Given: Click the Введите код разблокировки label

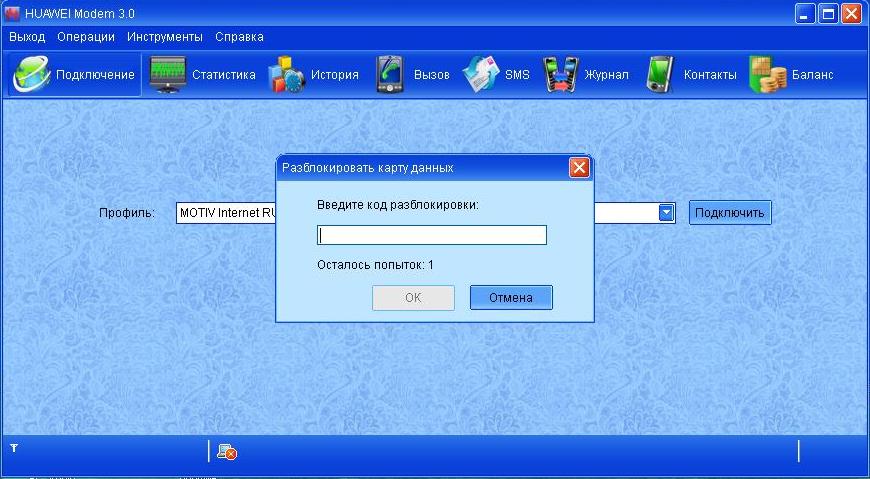Looking at the screenshot, I should coord(398,205).
